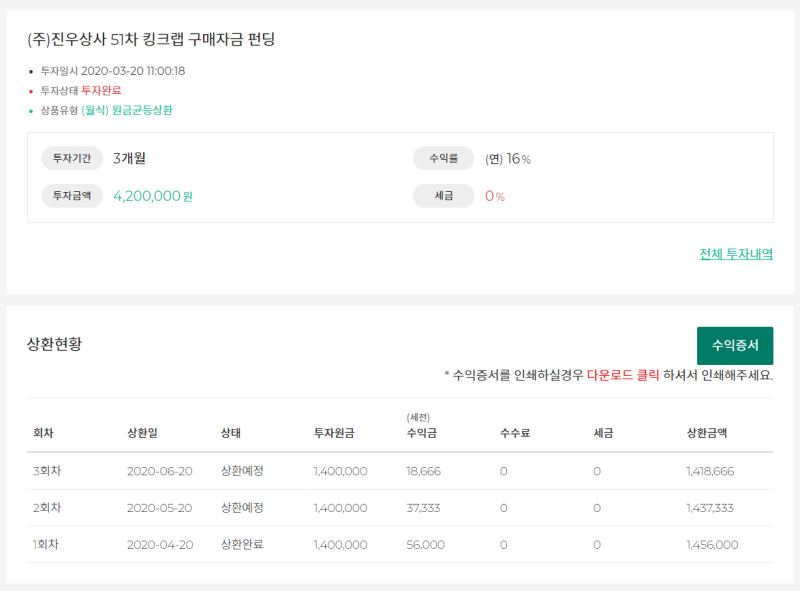Click the 회차 column header
The height and width of the screenshot is (591, 800).
[43, 433]
